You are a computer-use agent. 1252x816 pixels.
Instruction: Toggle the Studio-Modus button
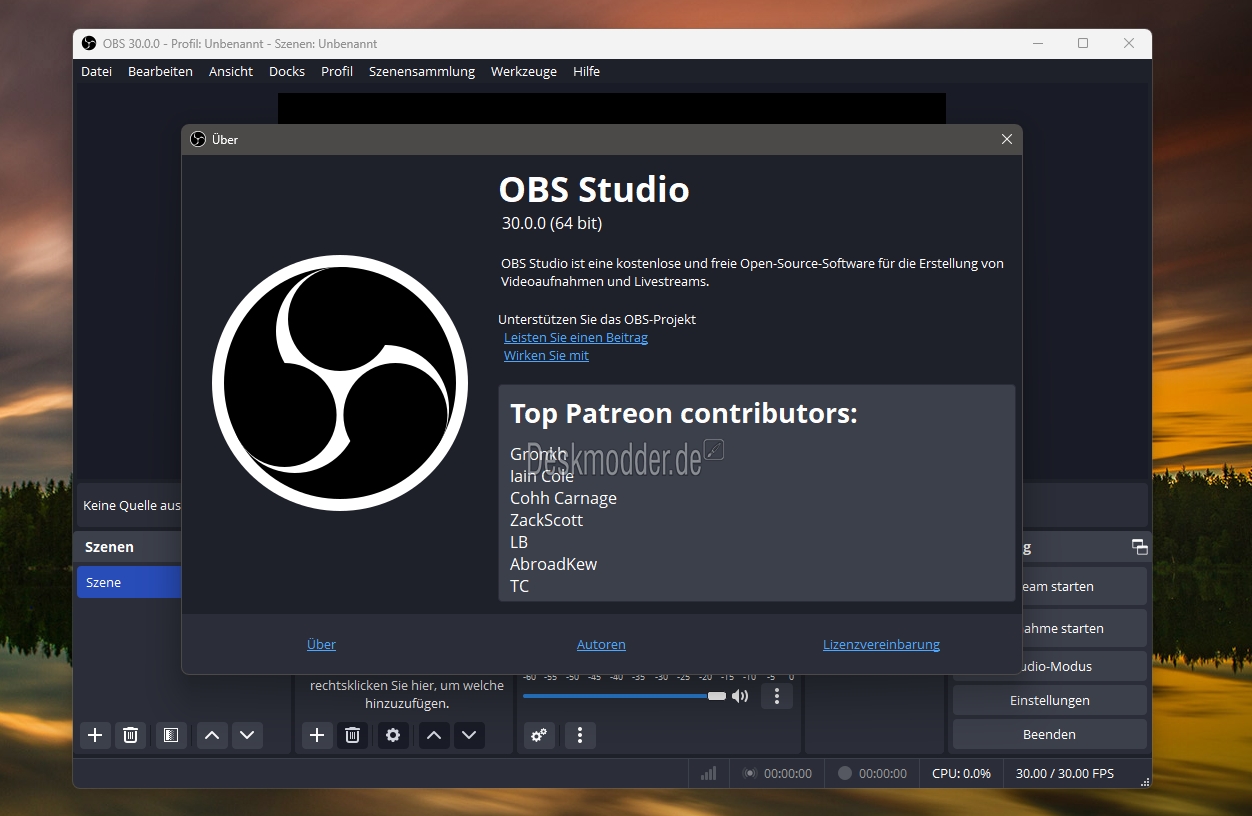1084,666
